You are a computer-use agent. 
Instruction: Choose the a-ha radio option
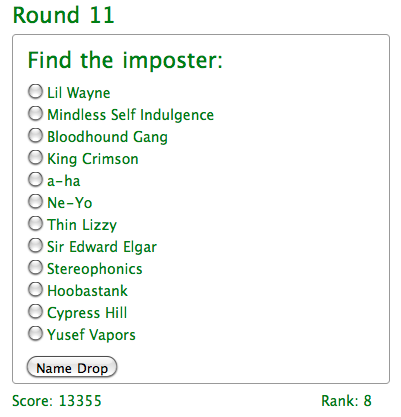tap(35, 179)
